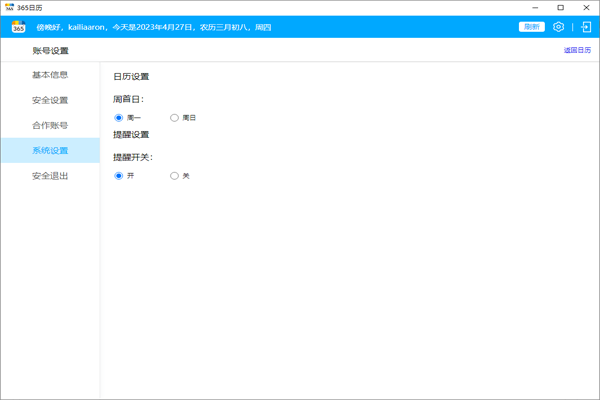Return to calendar via 返回日历 link
This screenshot has height=400, width=600.
[x=577, y=50]
